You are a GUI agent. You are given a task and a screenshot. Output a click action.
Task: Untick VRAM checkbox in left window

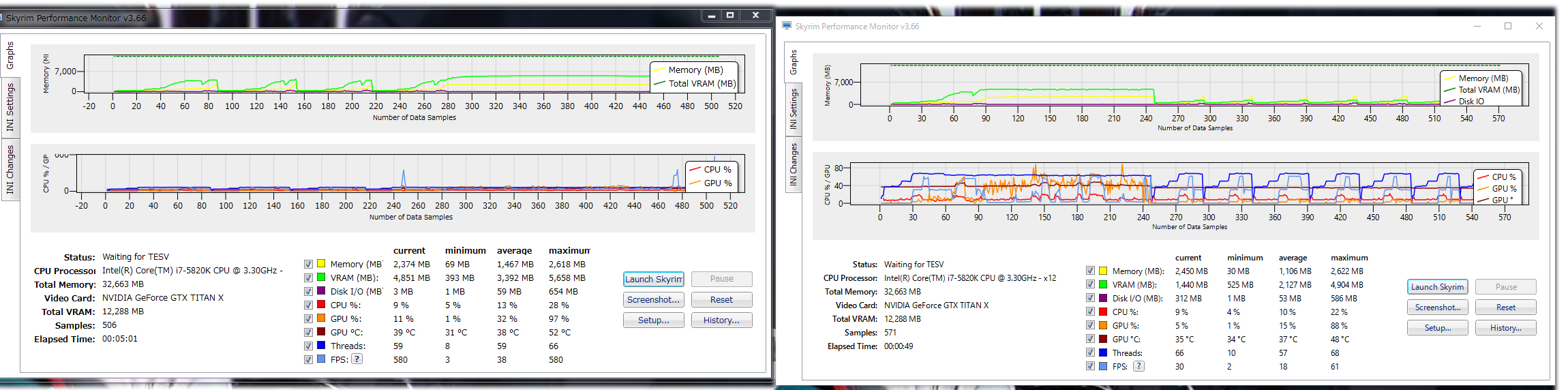coord(308,277)
